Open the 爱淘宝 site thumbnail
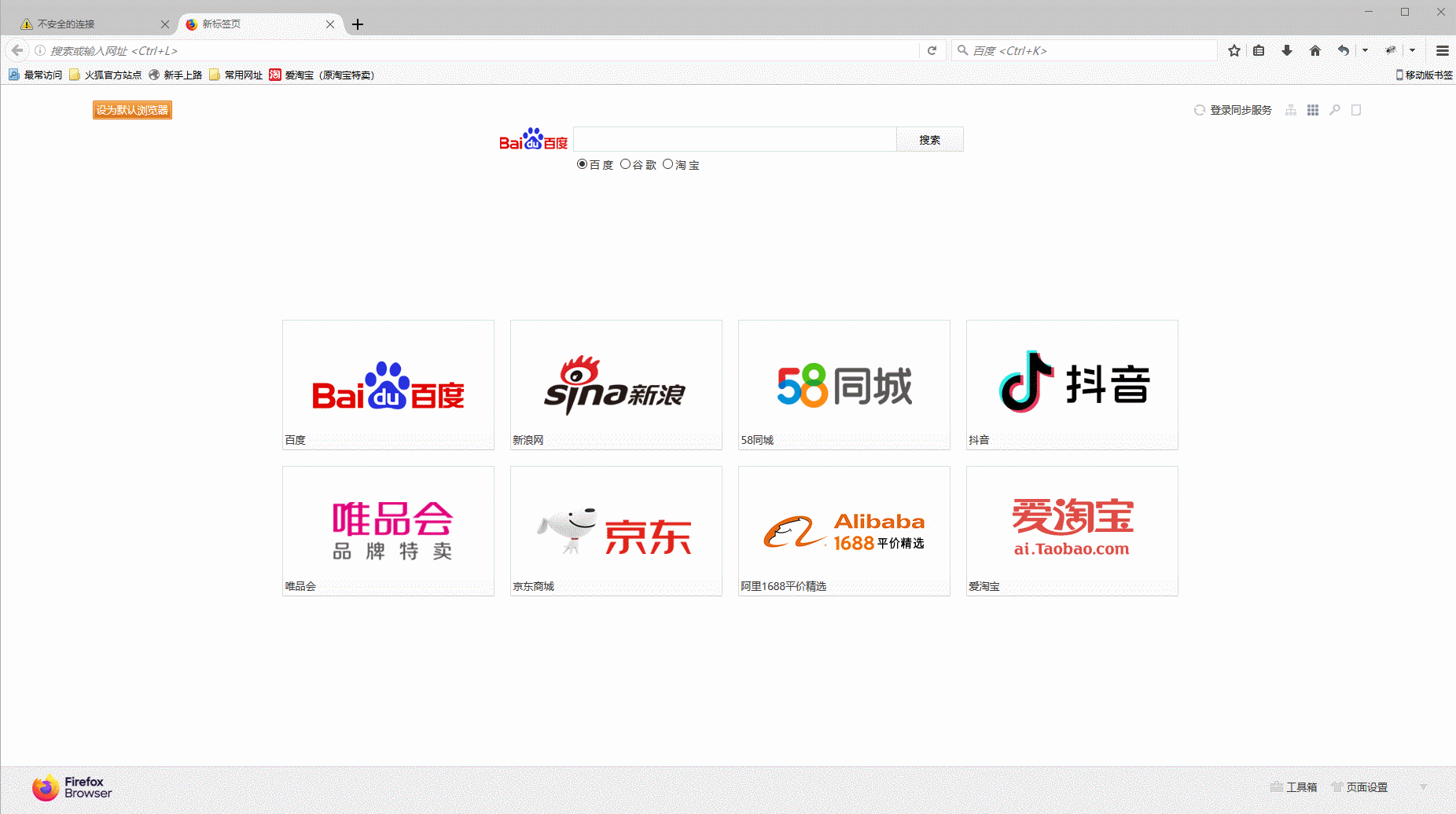The width and height of the screenshot is (1456, 814). (x=1072, y=531)
